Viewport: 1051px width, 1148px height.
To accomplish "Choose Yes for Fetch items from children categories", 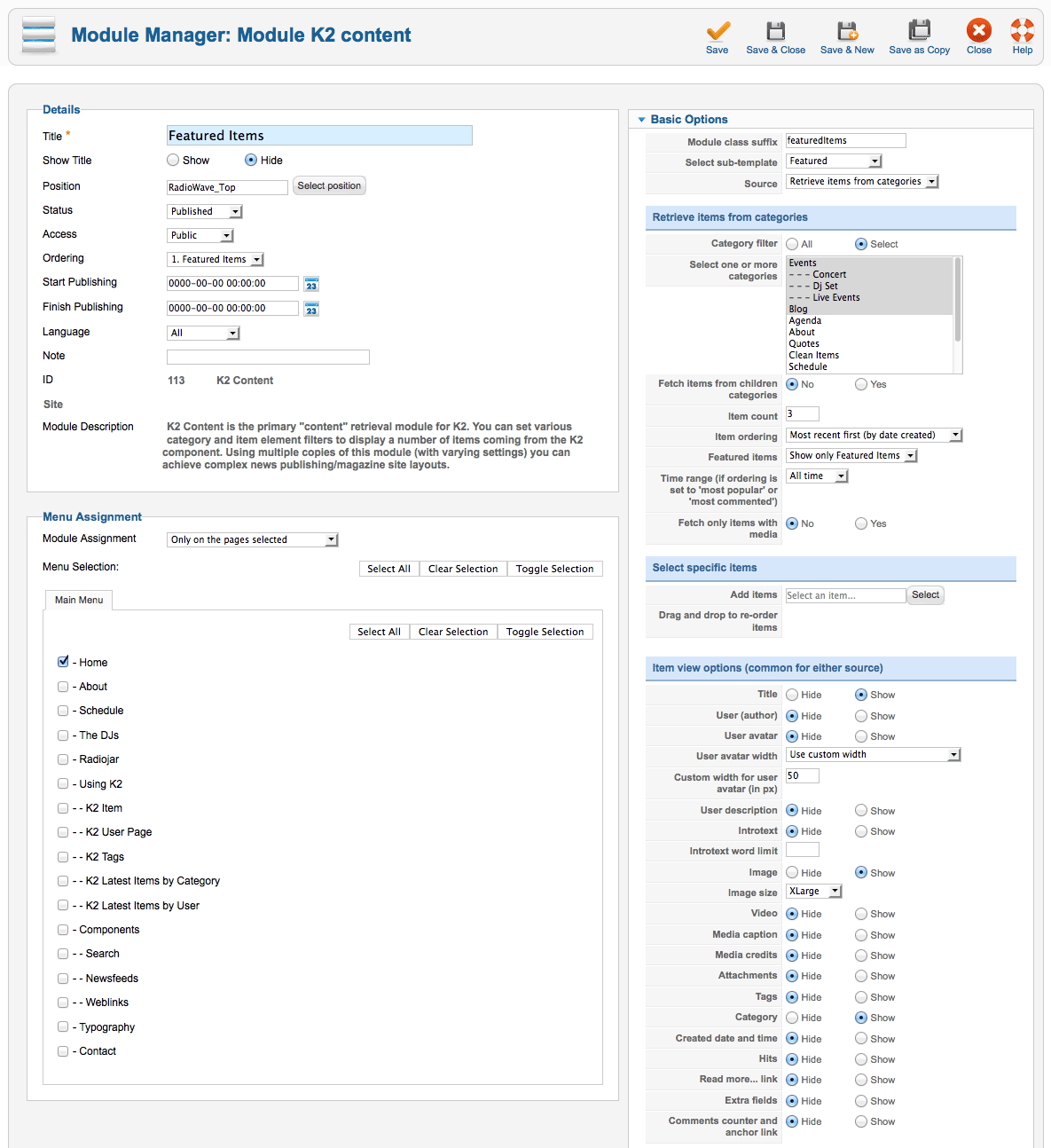I will [861, 384].
